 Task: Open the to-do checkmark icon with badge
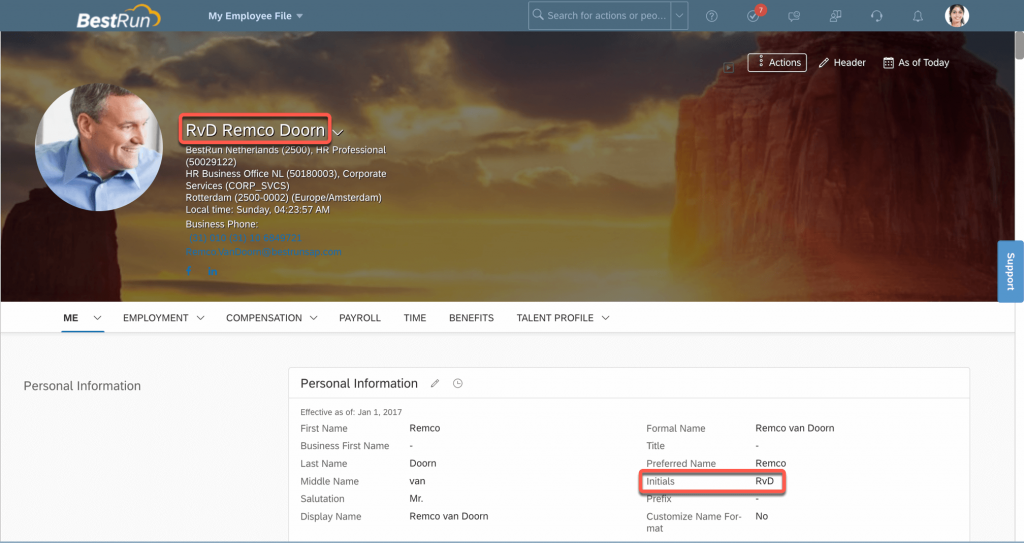tap(754, 16)
